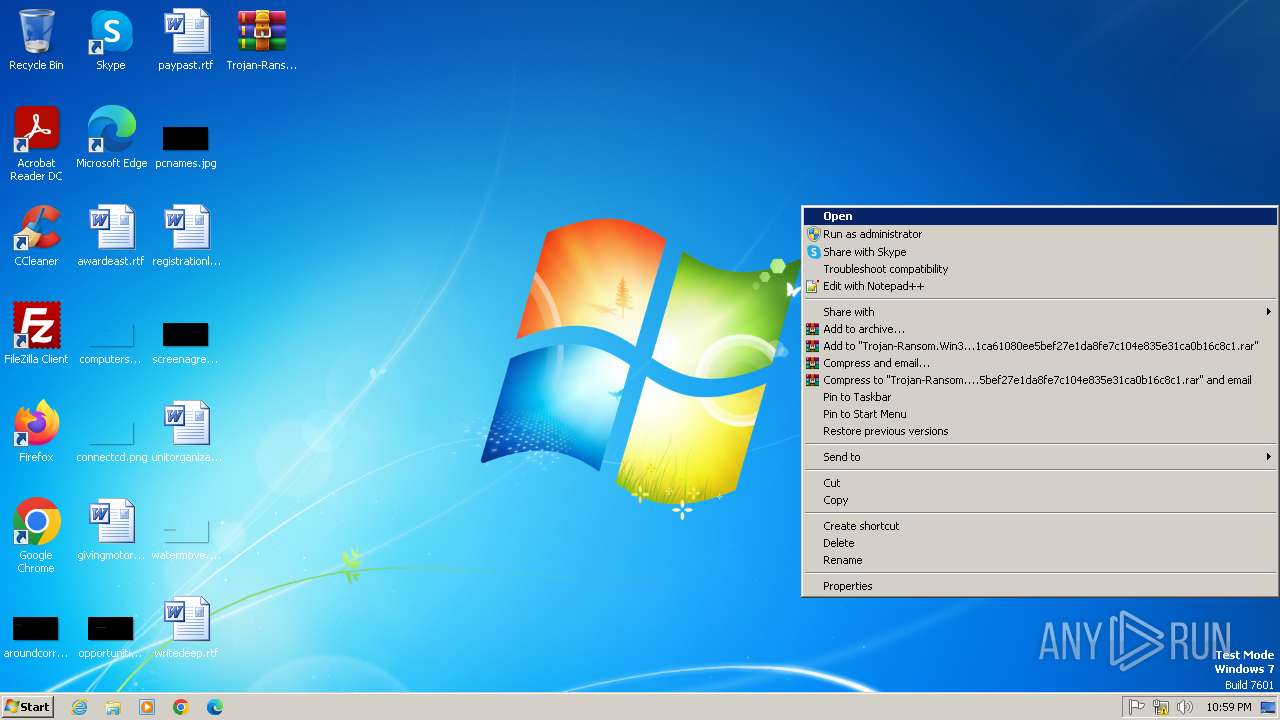Open Internet Explorer from the taskbar
1280x720 pixels.
pos(79,707)
